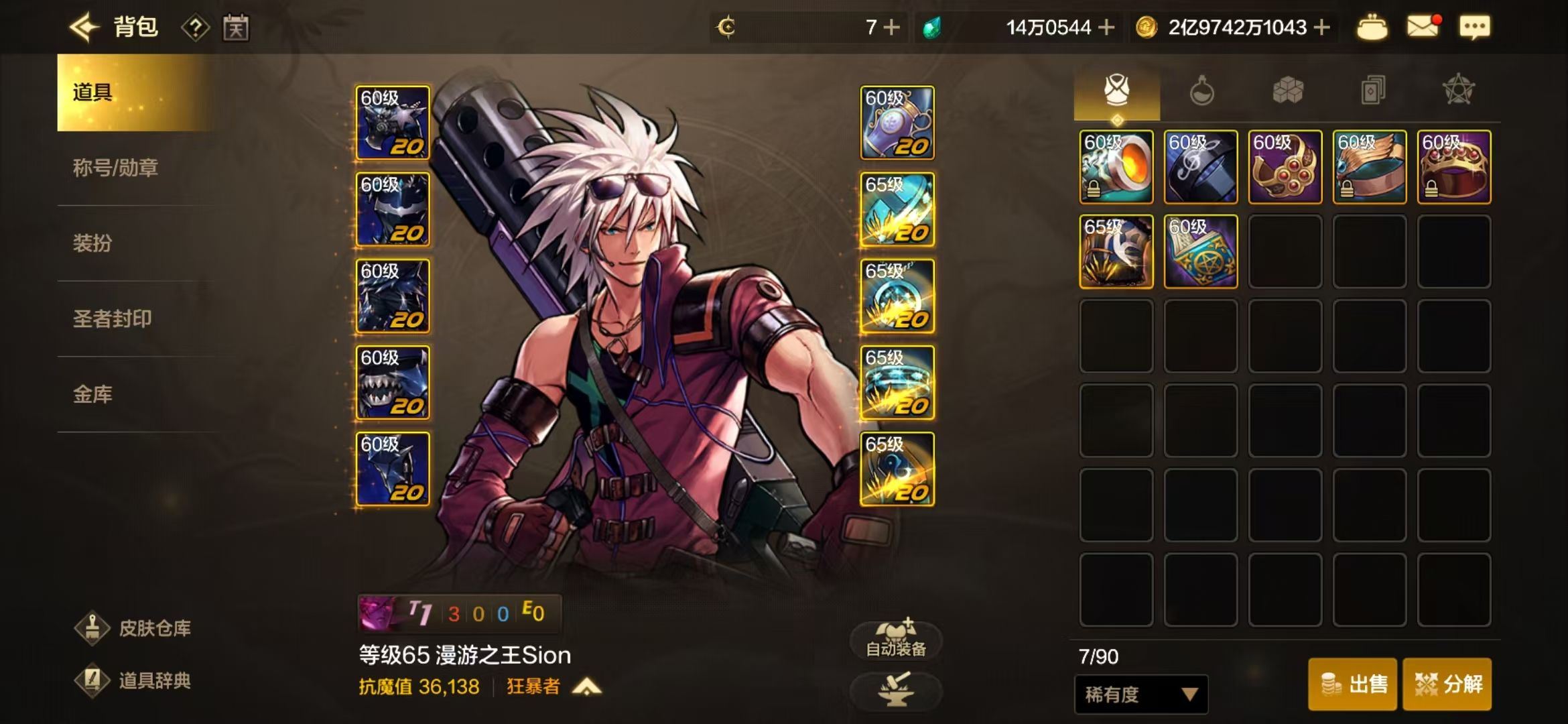Open the coin purse shop icon
Image resolution: width=1568 pixels, height=724 pixels.
pos(1372,27)
